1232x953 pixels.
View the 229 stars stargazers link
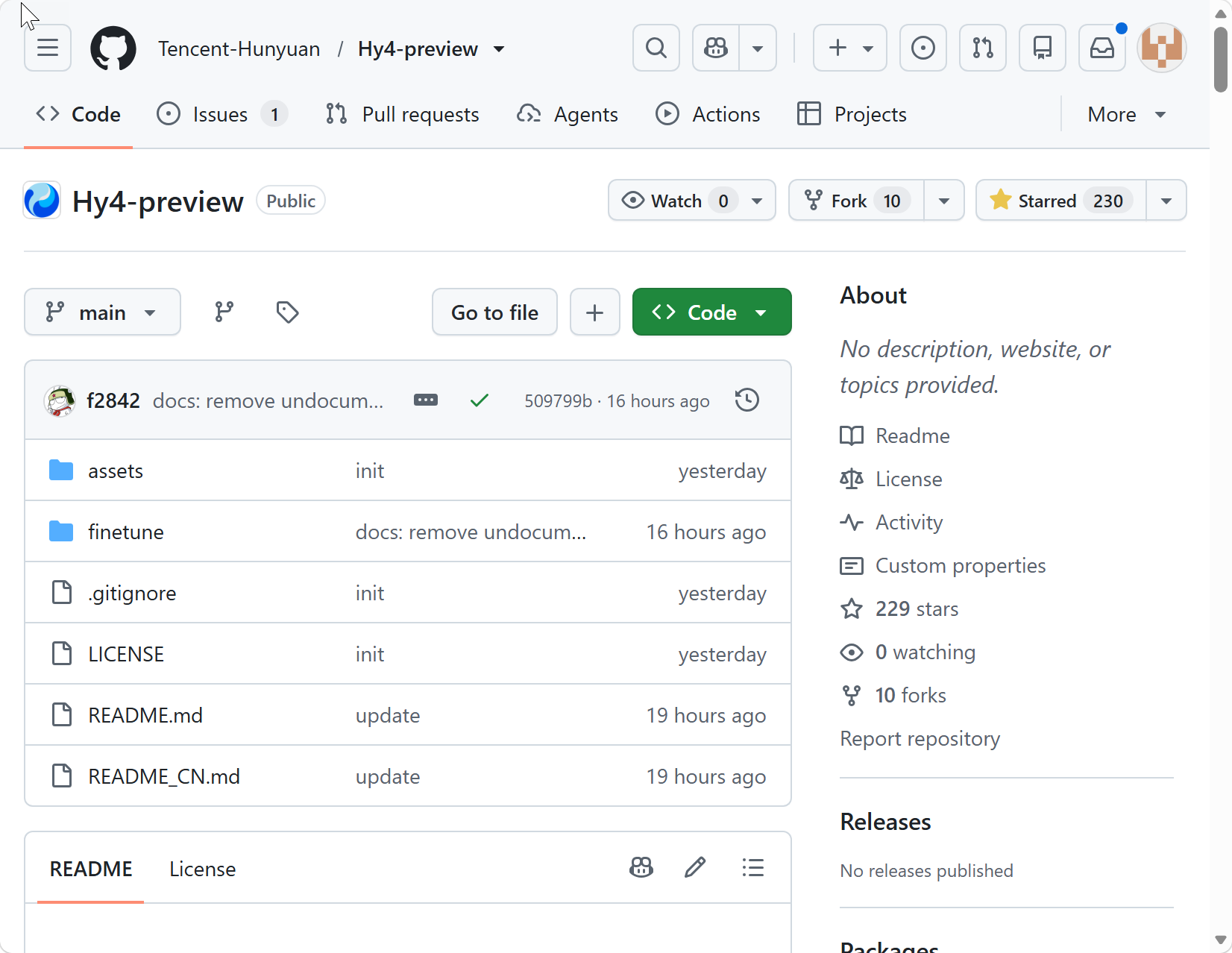899,609
